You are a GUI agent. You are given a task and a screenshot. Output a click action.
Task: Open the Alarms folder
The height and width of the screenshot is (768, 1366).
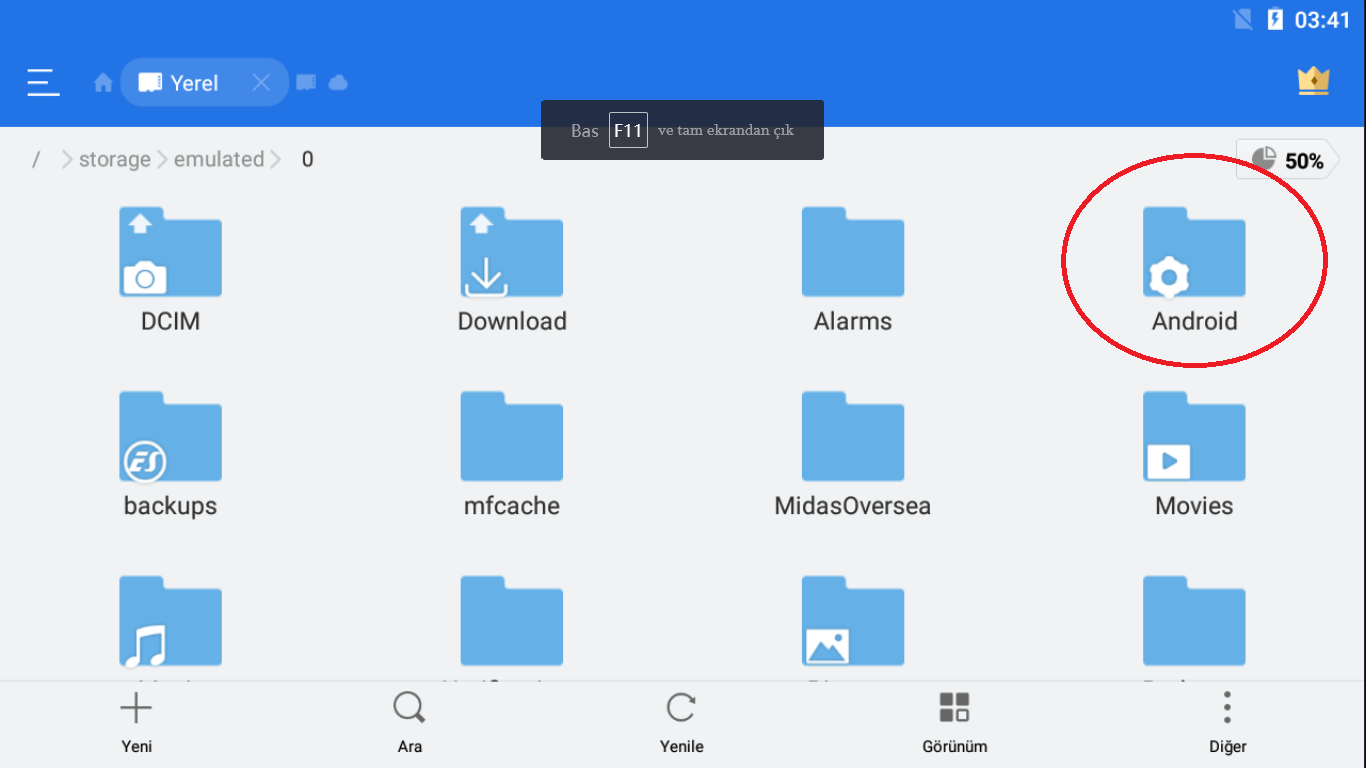853,252
